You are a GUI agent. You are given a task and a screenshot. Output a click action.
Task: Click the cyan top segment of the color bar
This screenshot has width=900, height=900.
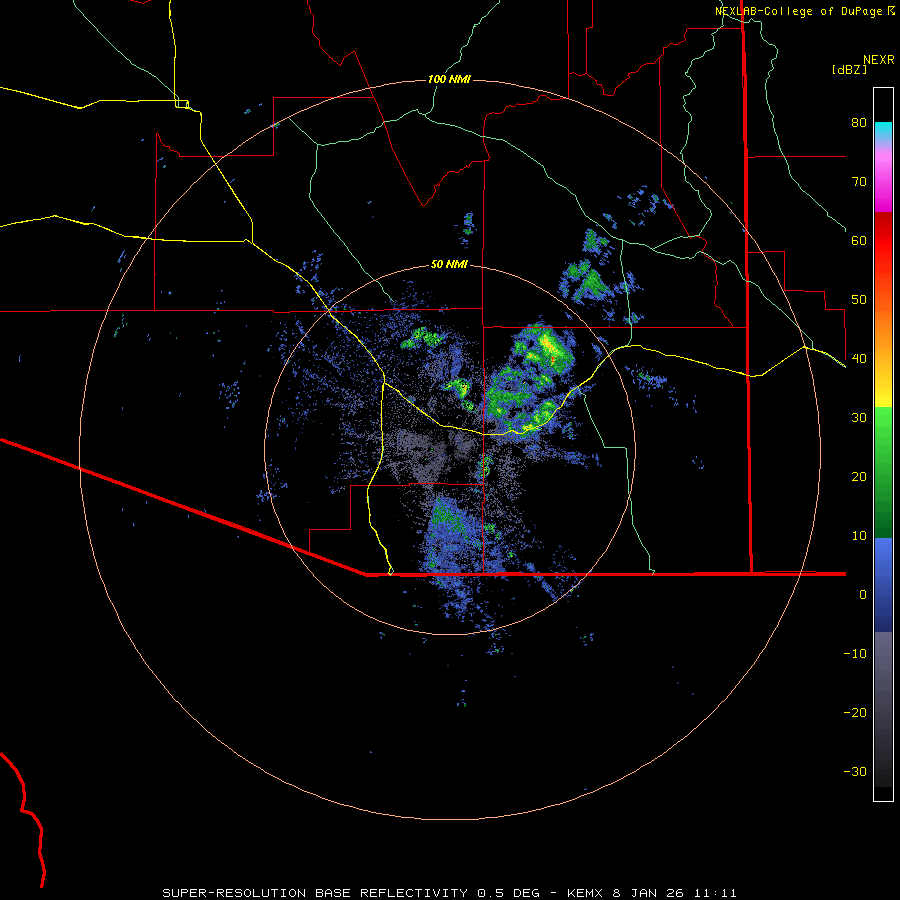coord(883,129)
